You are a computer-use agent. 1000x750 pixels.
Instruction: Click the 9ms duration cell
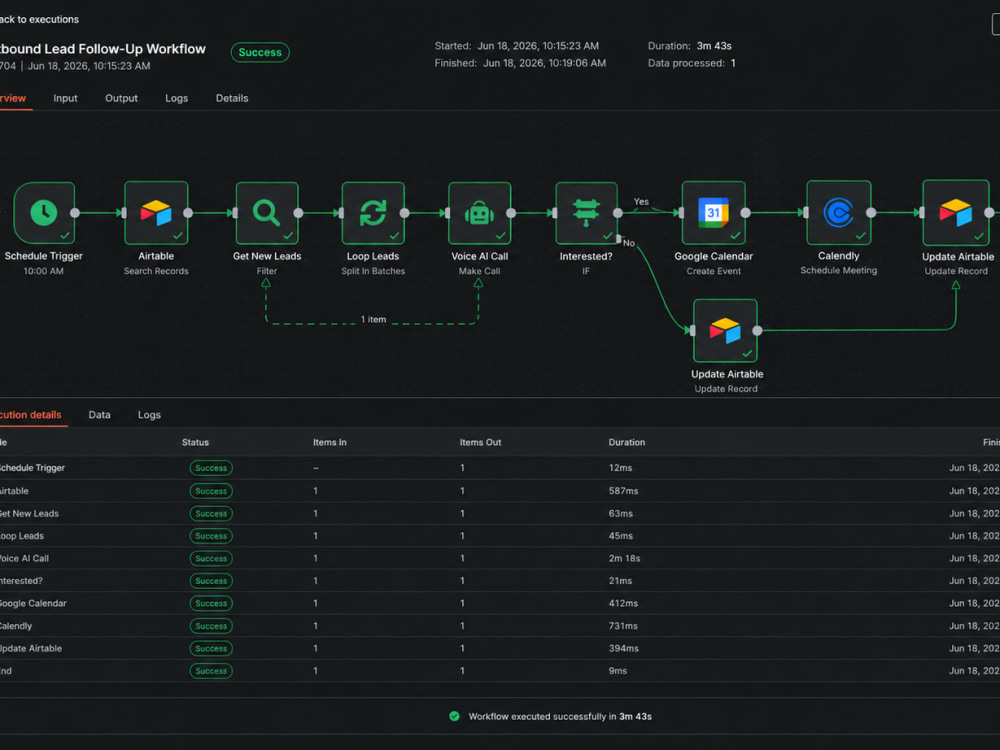pos(617,671)
